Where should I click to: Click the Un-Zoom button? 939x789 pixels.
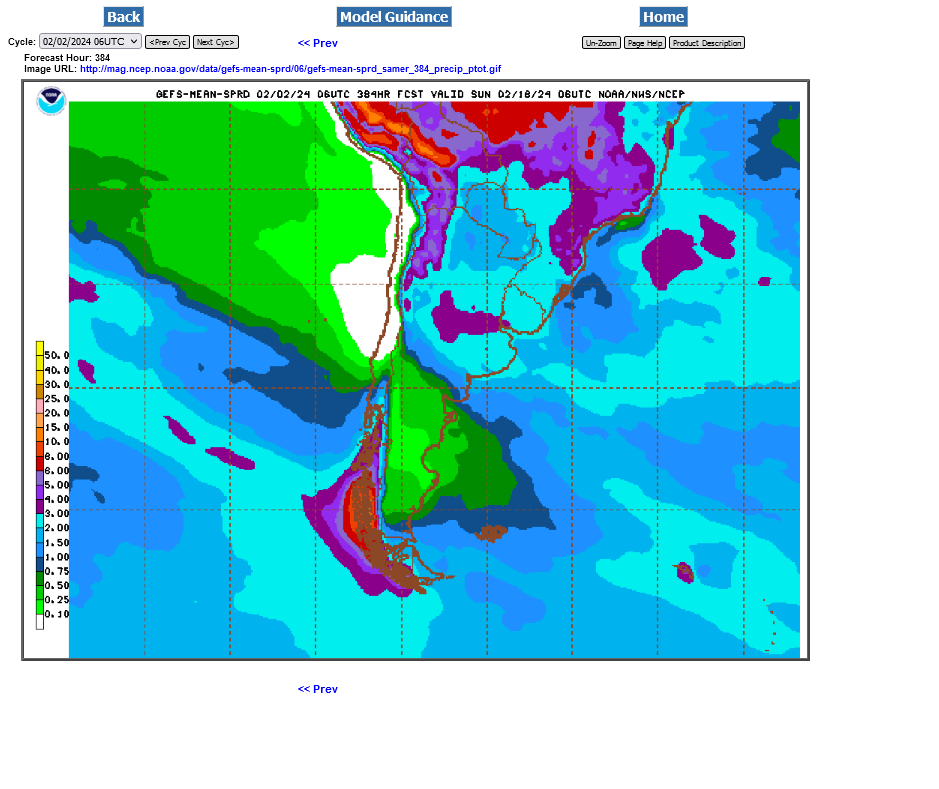(601, 43)
